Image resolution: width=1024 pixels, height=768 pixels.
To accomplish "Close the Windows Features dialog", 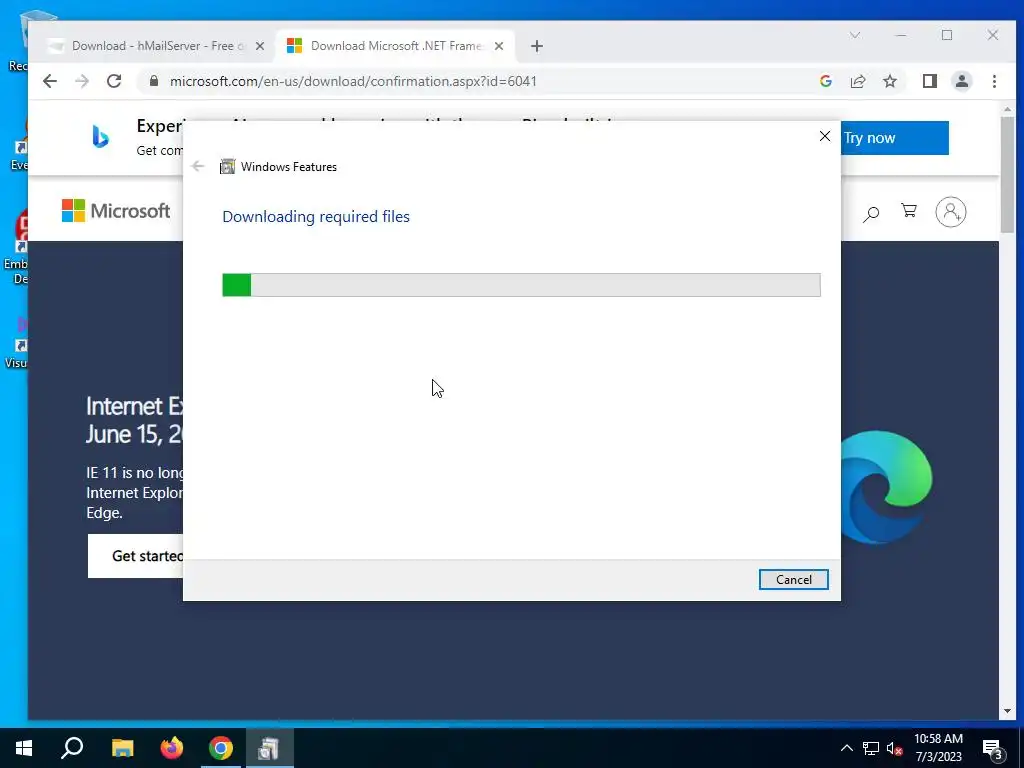I will pyautogui.click(x=825, y=136).
